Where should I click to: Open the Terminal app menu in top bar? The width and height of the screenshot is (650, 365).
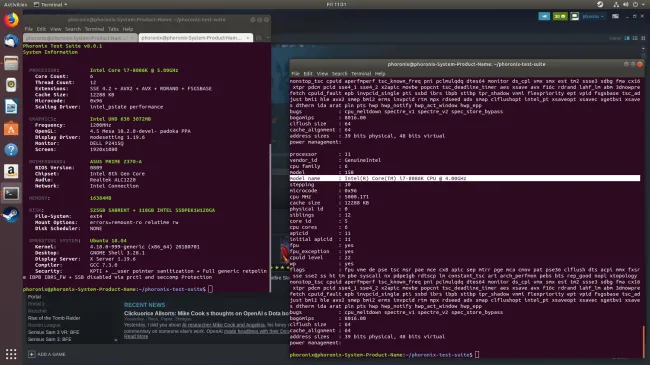click(51, 4)
